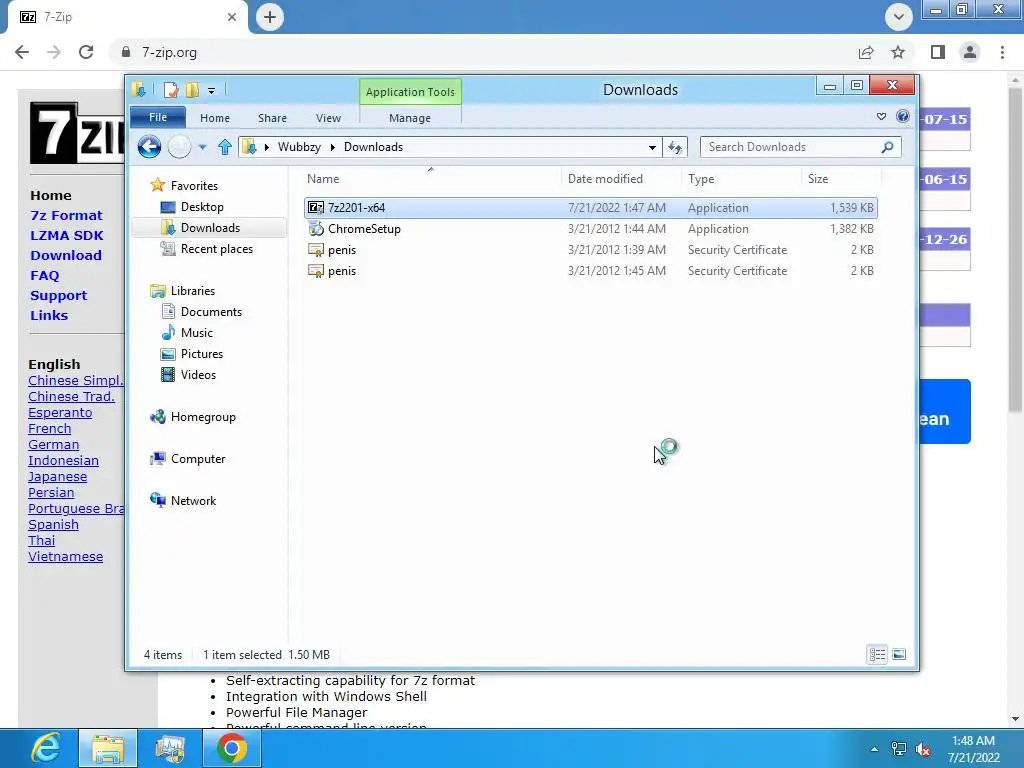Open Recent places in navigation pane
The image size is (1024, 768).
coord(216,249)
